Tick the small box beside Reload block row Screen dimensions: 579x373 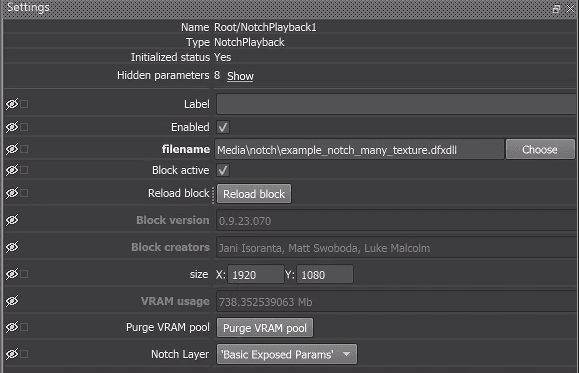click(x=24, y=193)
